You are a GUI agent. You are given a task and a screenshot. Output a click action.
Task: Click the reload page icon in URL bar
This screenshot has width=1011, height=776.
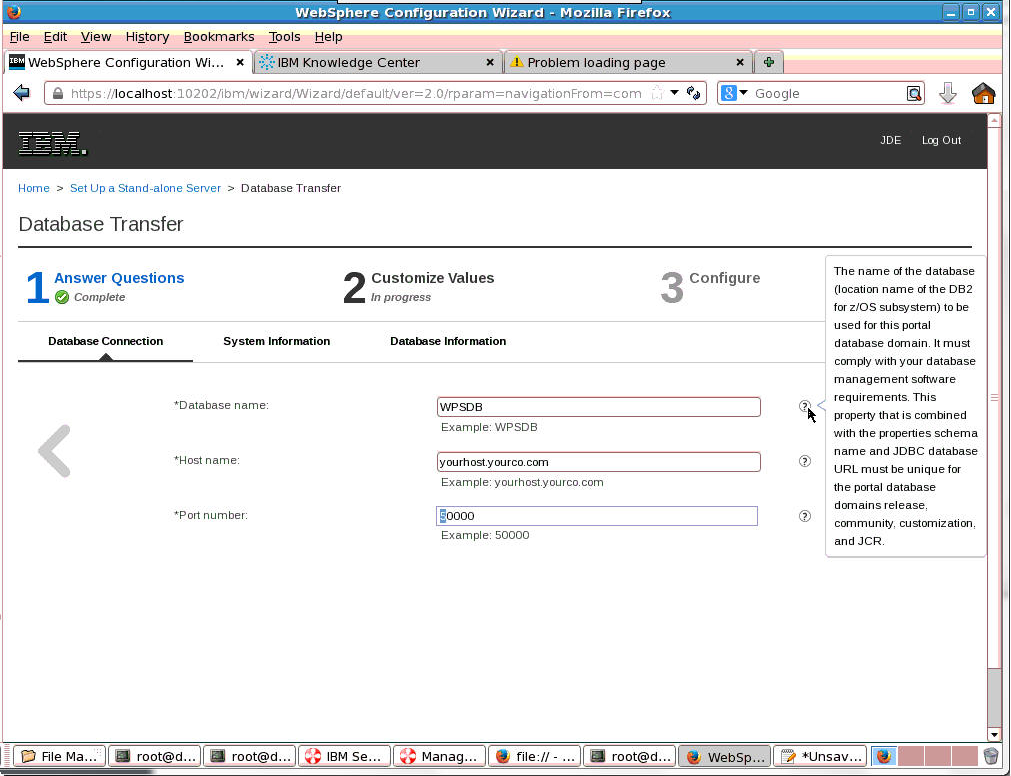tap(692, 93)
